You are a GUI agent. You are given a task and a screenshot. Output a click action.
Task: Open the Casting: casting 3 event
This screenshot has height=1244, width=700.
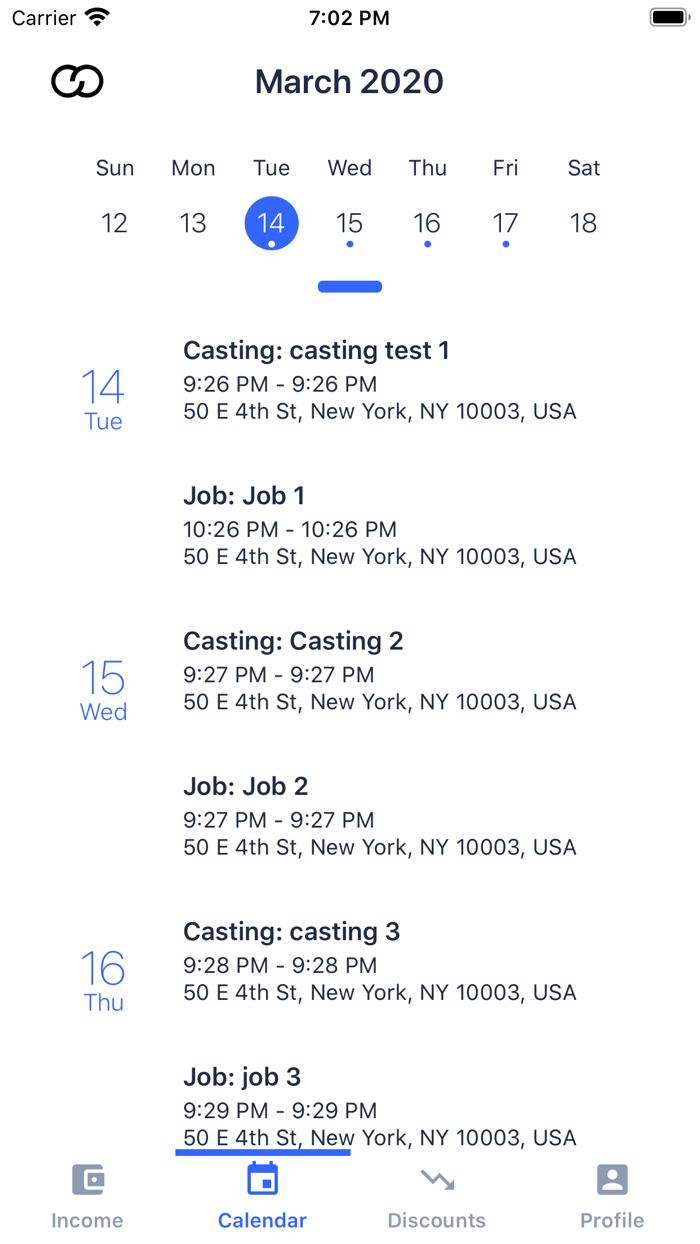coord(380,961)
